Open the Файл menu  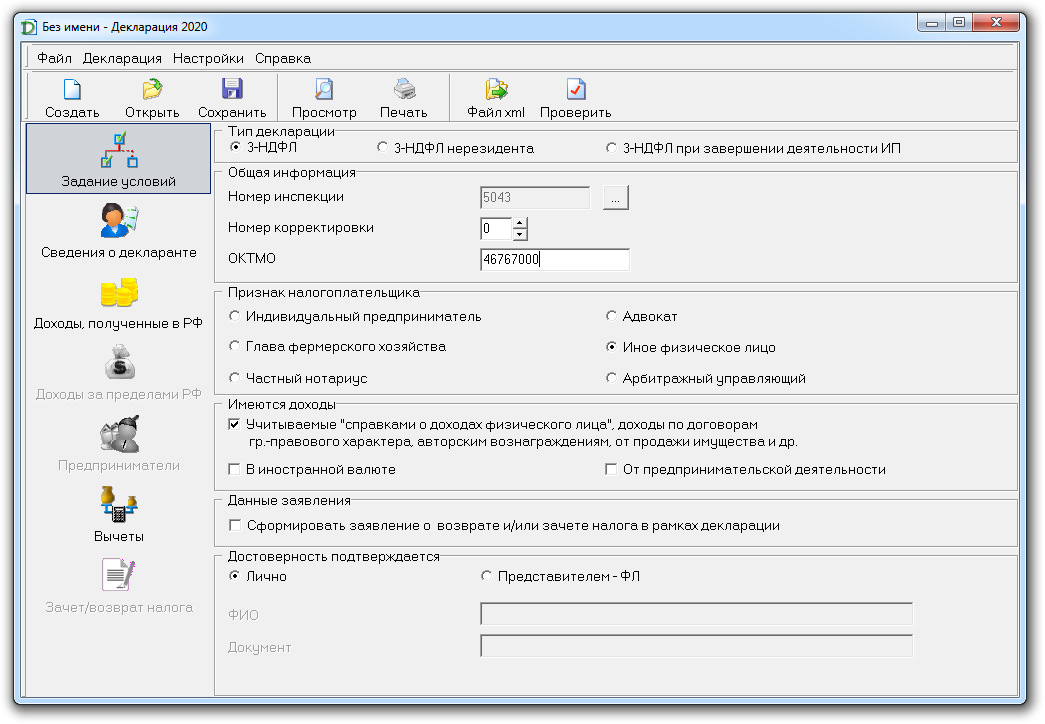coord(54,58)
